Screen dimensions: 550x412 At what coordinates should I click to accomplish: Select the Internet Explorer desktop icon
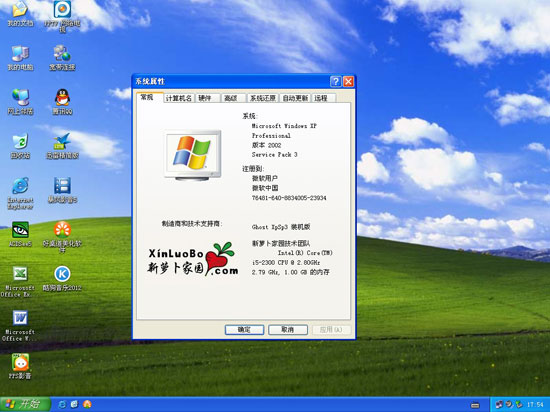click(x=20, y=193)
